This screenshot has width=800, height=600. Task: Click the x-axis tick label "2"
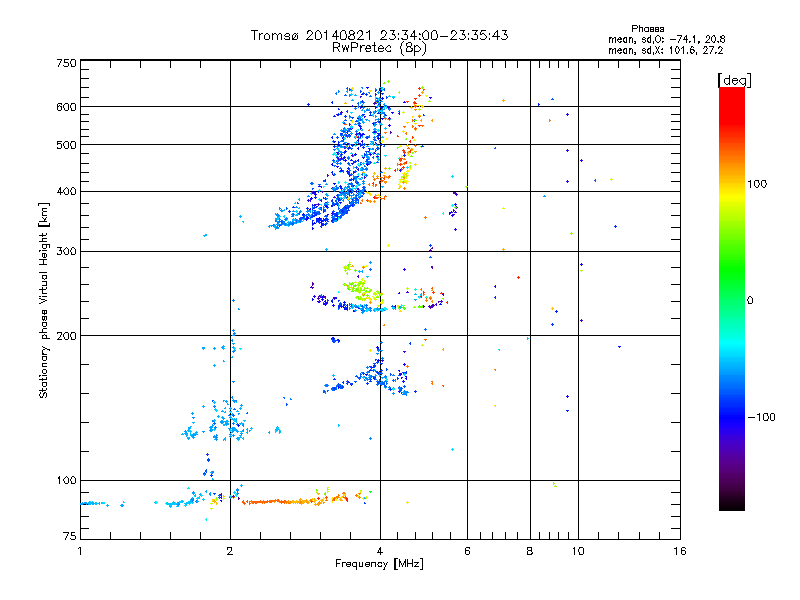(230, 551)
